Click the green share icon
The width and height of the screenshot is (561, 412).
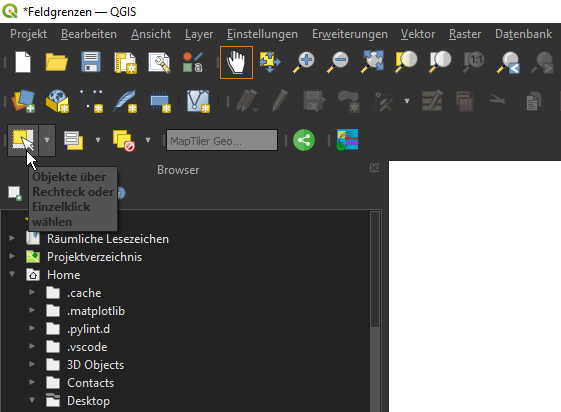[x=304, y=140]
